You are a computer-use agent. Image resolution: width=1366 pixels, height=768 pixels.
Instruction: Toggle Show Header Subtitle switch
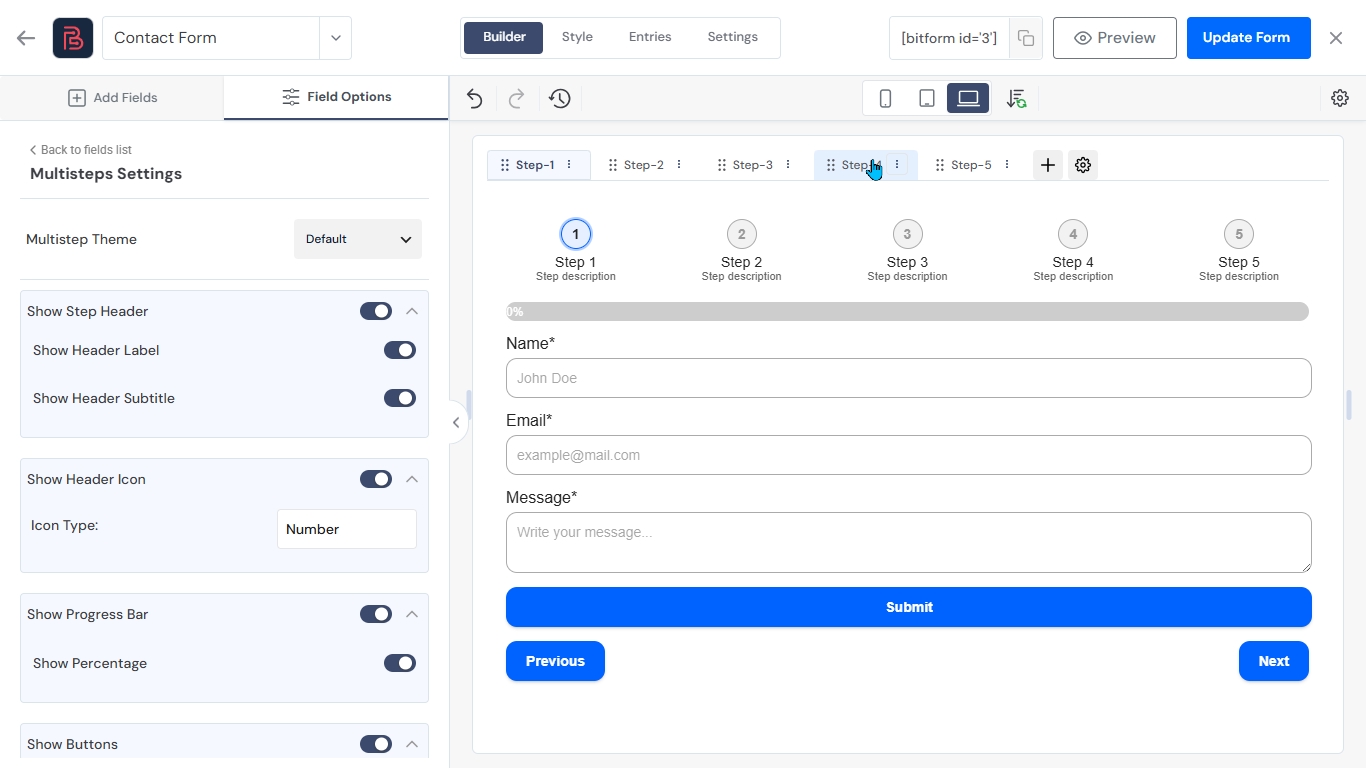(400, 398)
